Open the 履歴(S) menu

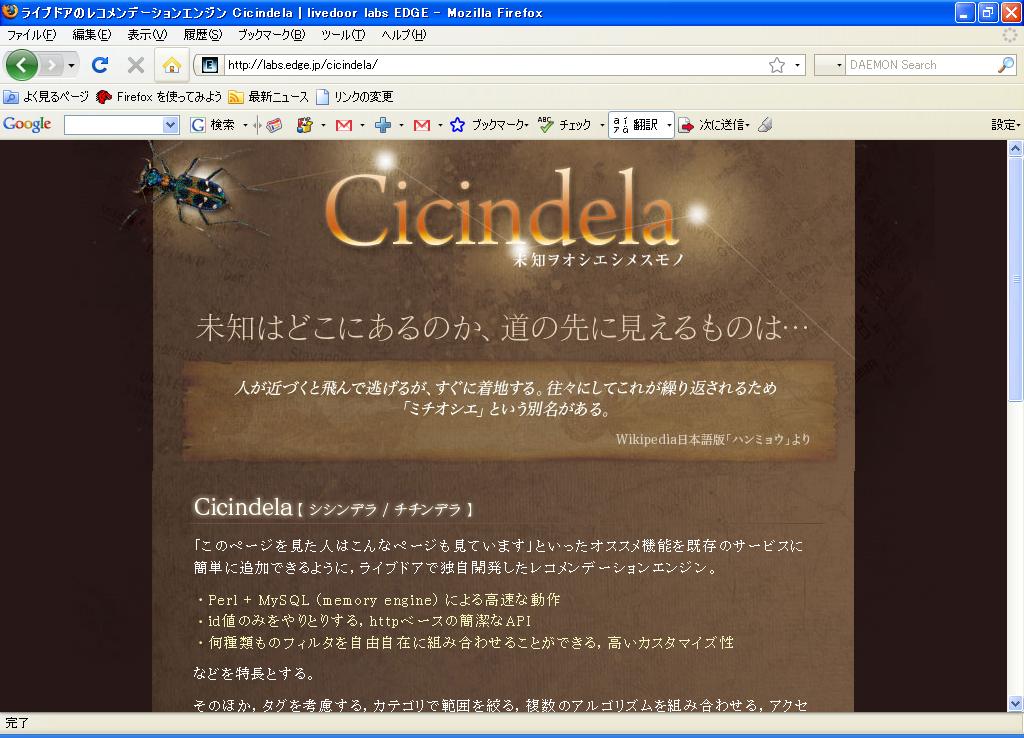[202, 35]
